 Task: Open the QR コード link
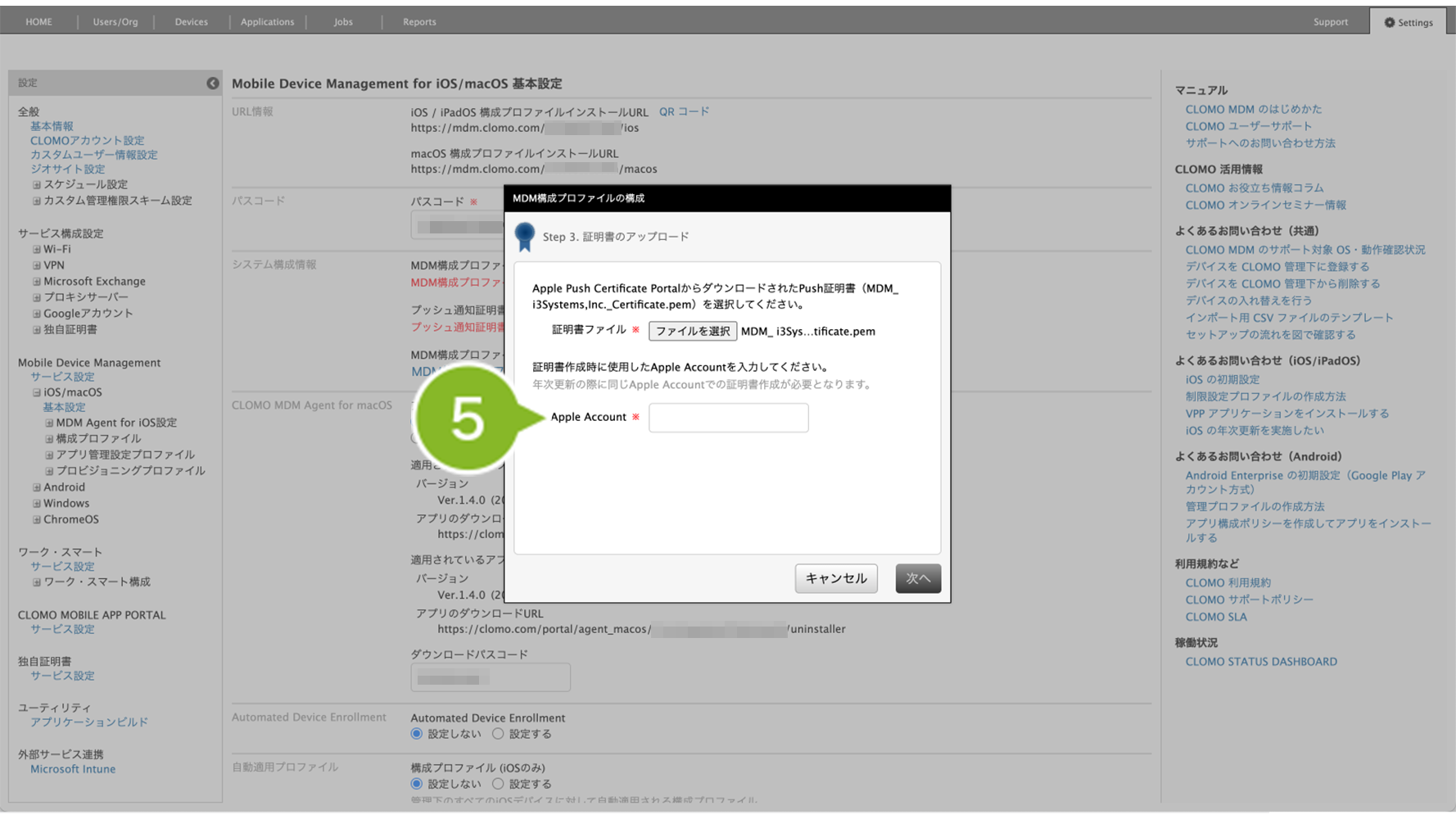point(684,111)
